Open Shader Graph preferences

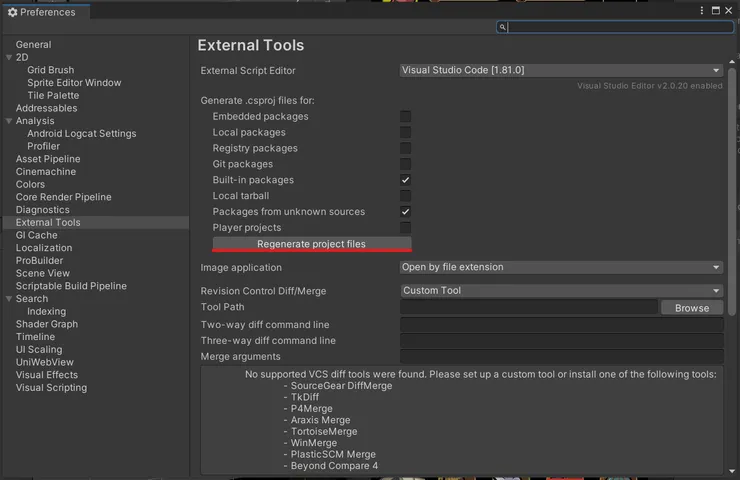(x=46, y=324)
